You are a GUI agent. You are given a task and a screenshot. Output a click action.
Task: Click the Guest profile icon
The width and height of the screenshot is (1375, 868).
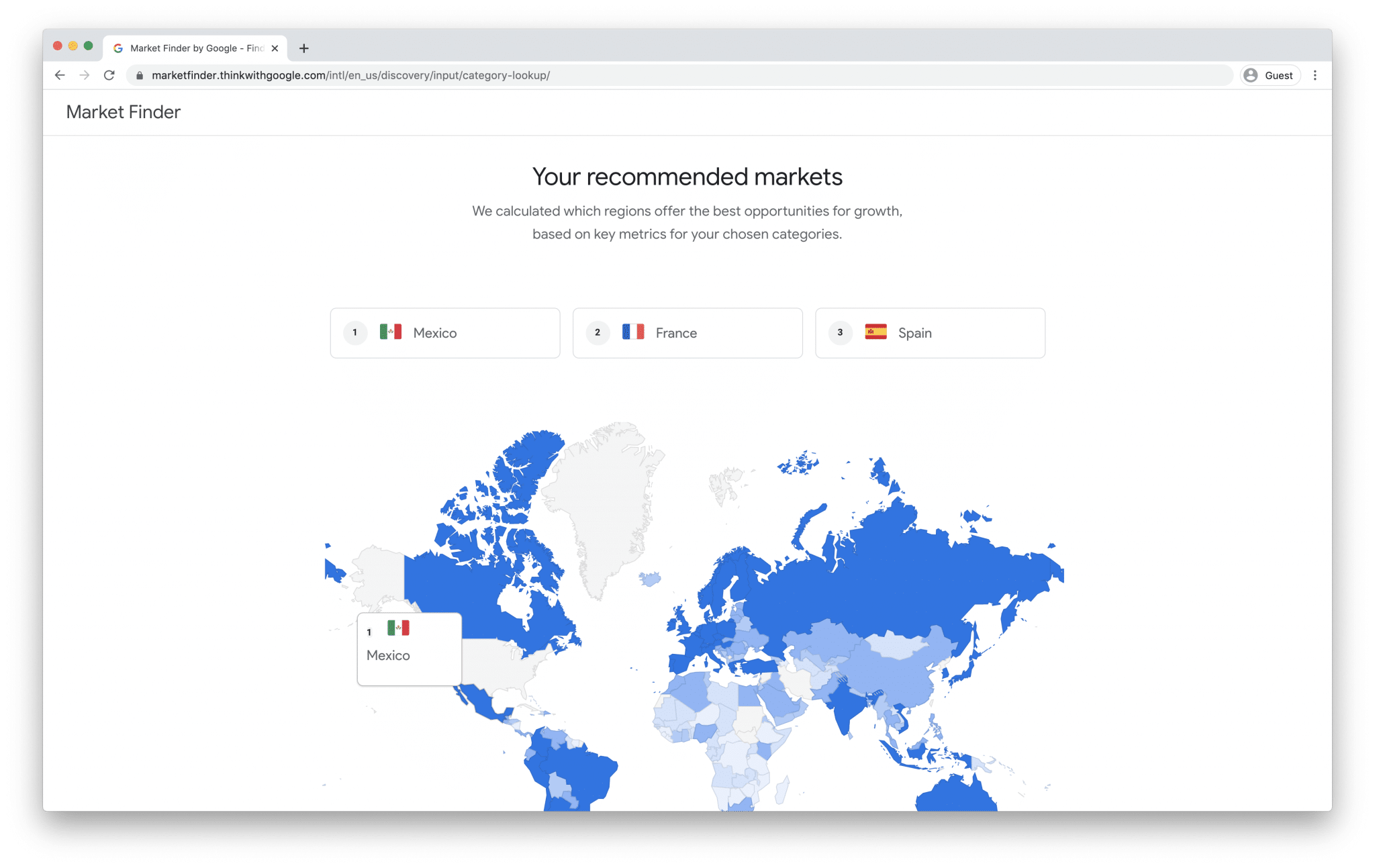click(1250, 75)
